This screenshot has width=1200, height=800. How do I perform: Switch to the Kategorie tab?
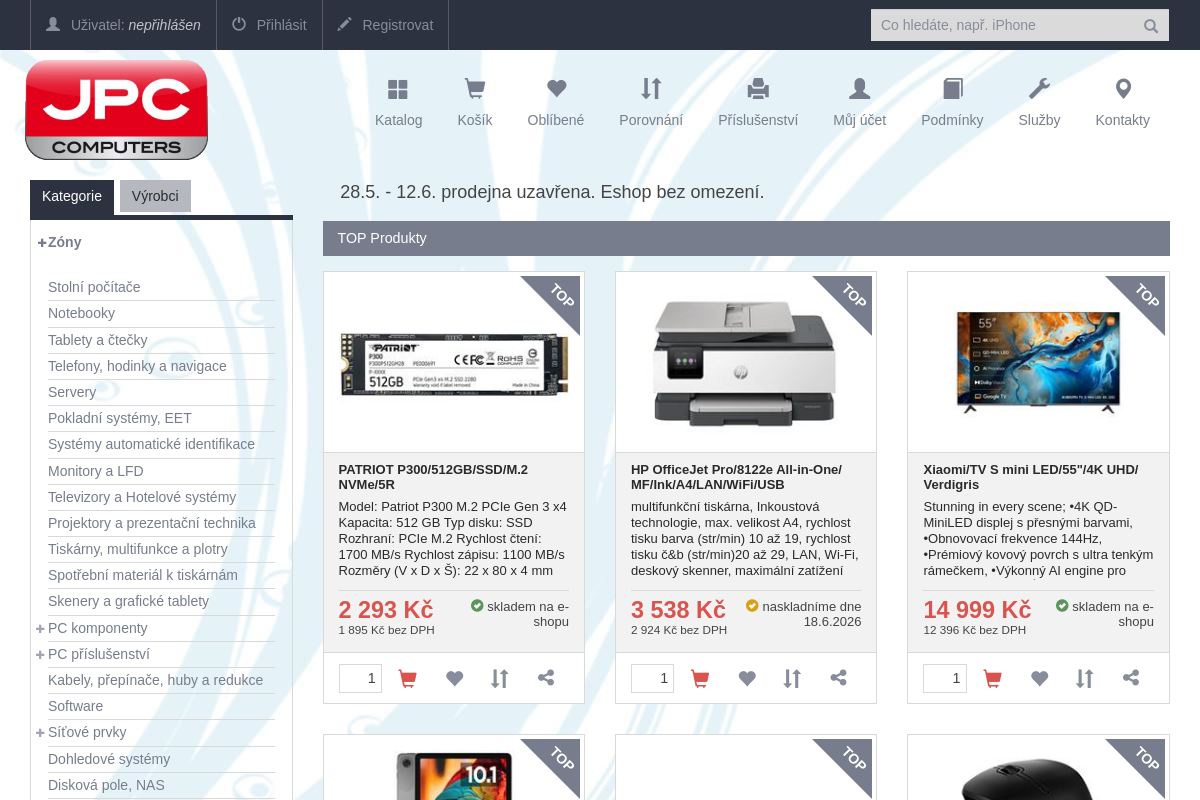(72, 196)
